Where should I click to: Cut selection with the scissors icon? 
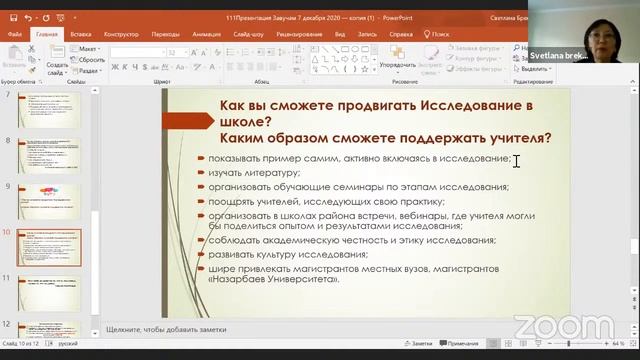[32, 49]
